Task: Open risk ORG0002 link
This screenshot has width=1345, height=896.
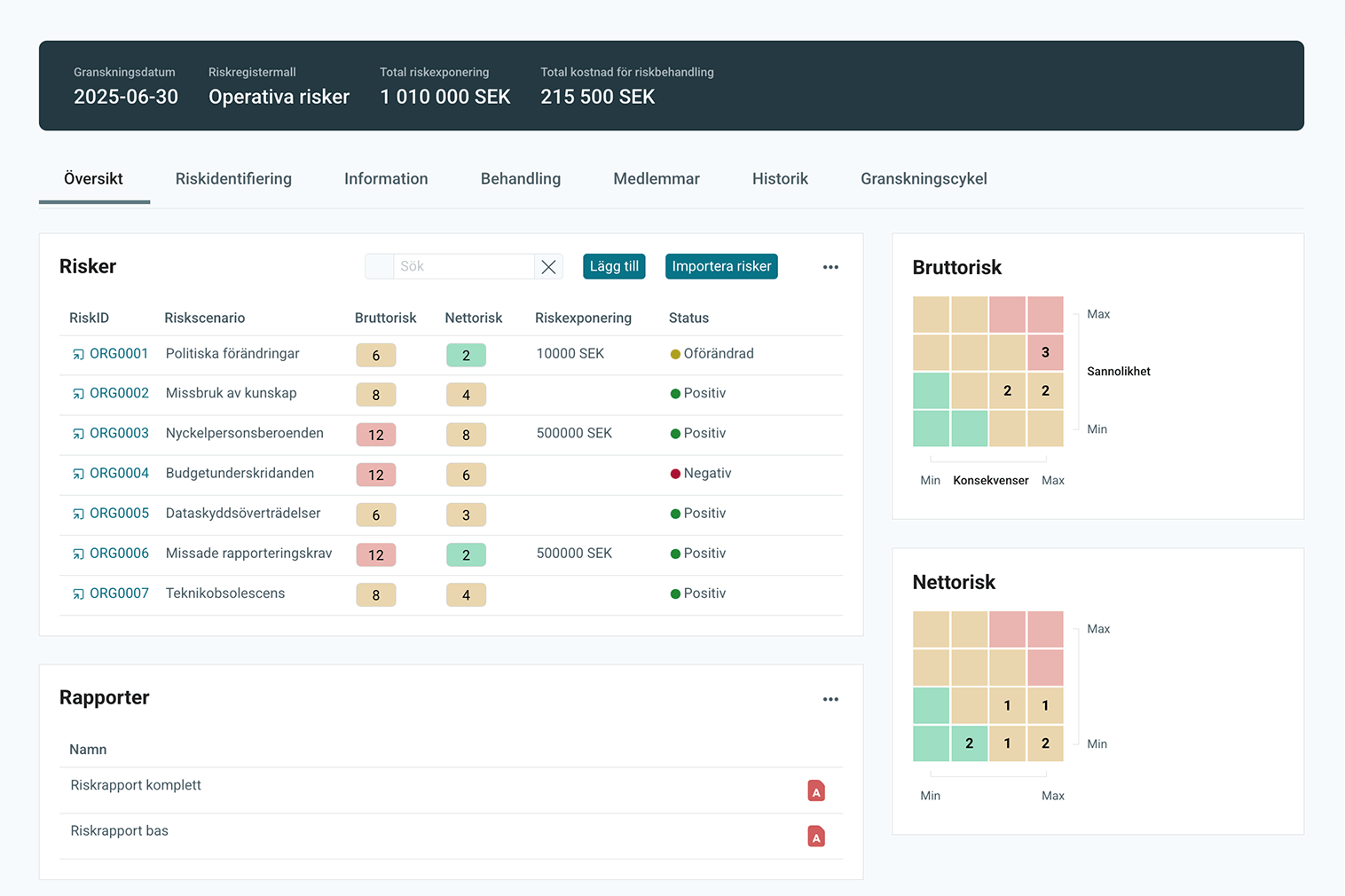Action: click(119, 393)
